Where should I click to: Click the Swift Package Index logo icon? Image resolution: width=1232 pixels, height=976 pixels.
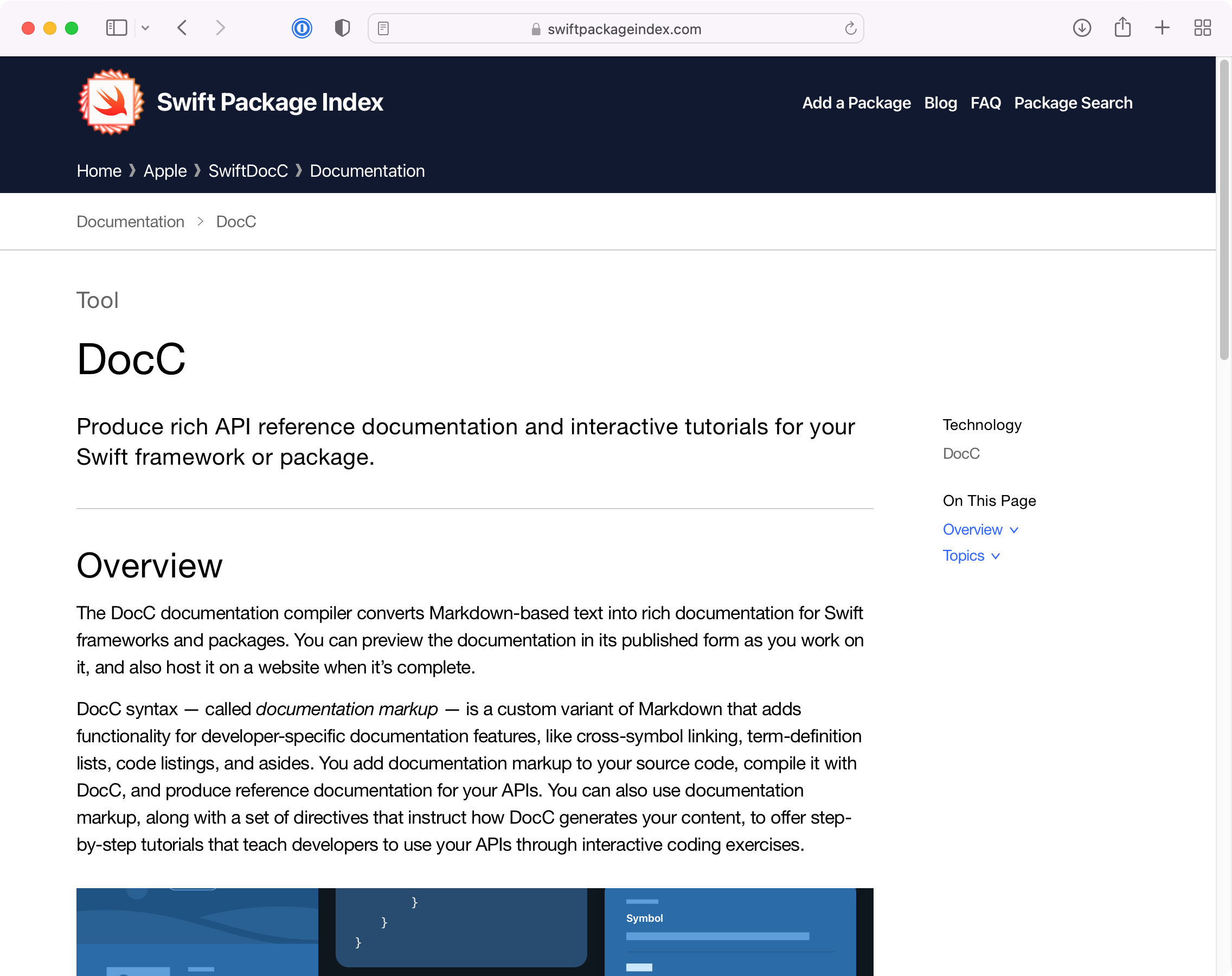coord(111,102)
